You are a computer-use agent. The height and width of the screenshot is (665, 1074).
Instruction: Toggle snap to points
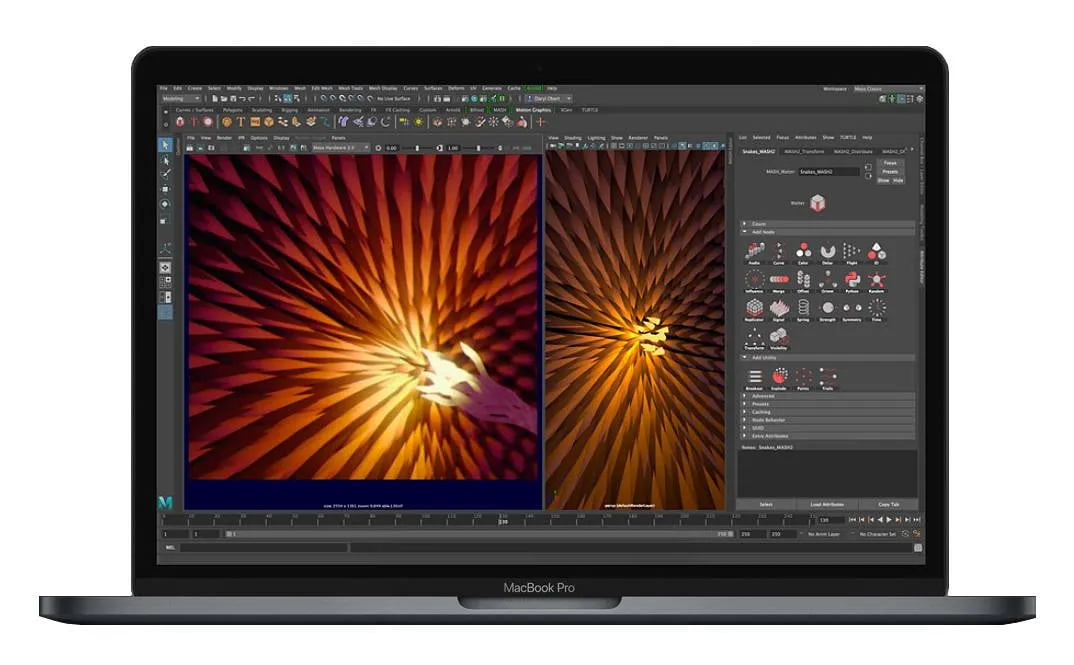click(x=342, y=99)
